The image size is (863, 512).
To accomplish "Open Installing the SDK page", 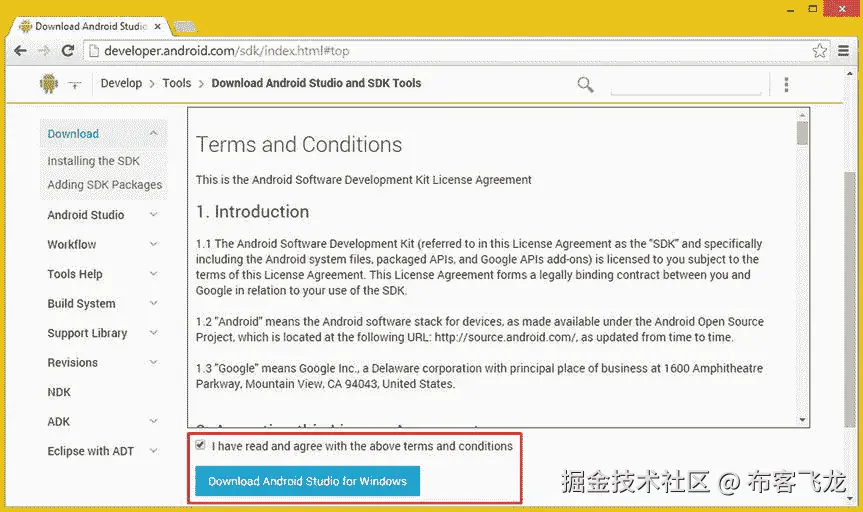I will click(x=94, y=161).
